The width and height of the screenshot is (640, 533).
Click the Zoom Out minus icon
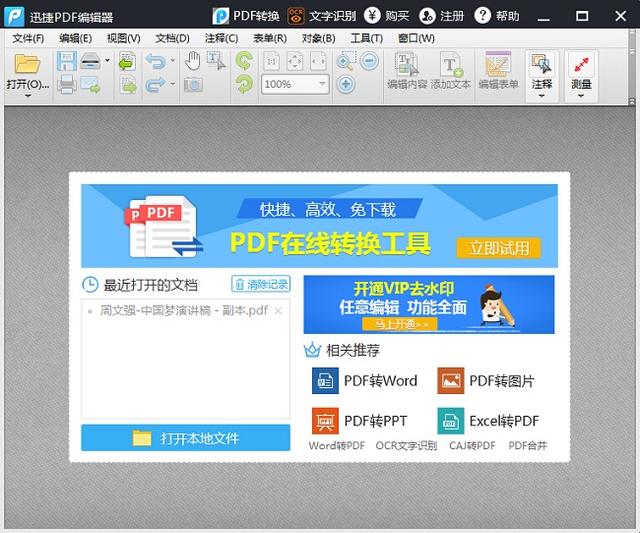pos(369,61)
